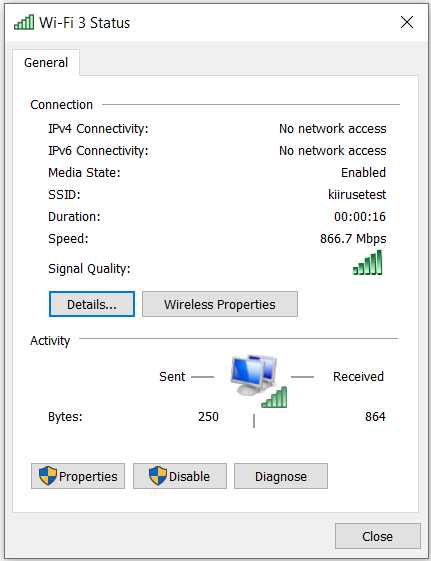Click the green signal bars beneath the computers

[274, 397]
